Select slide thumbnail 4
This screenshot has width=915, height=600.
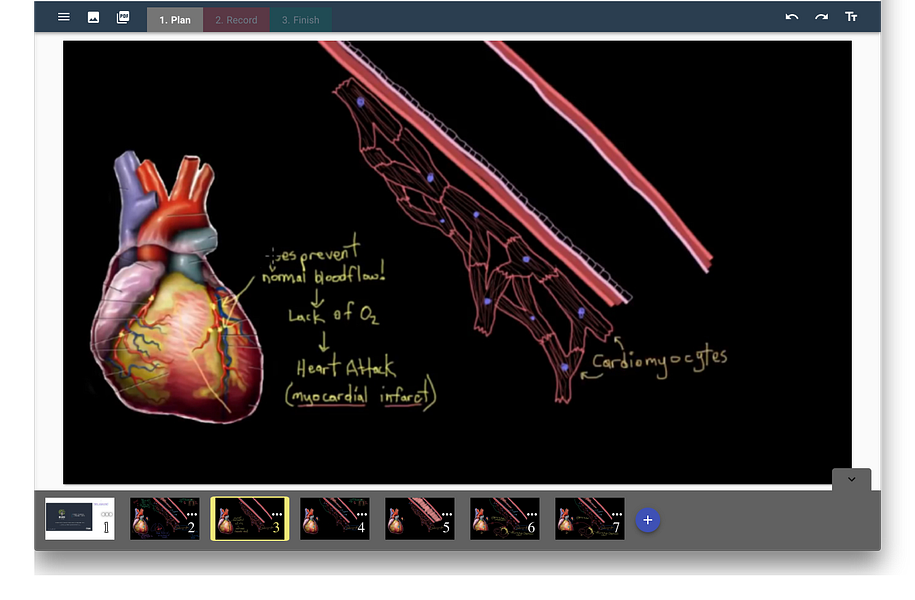[335, 518]
